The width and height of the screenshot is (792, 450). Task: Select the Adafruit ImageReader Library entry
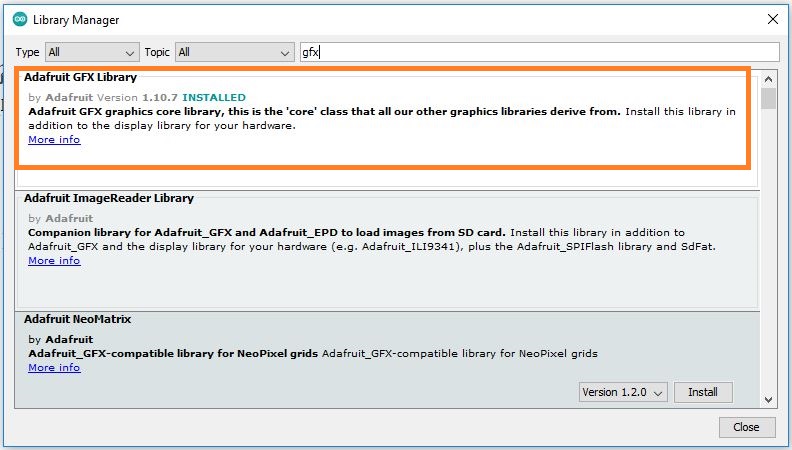pos(108,198)
